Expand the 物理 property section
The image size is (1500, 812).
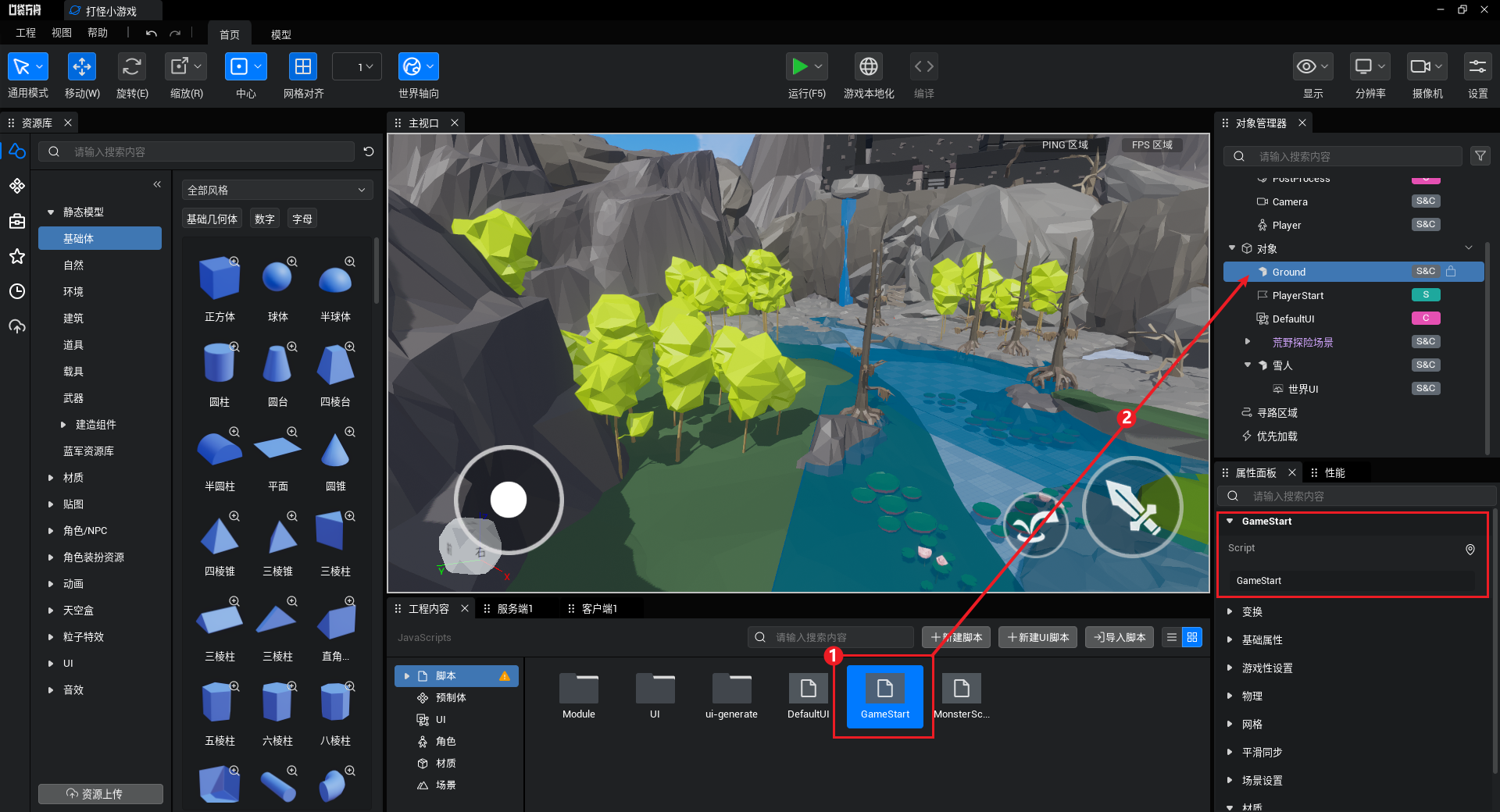(1230, 696)
